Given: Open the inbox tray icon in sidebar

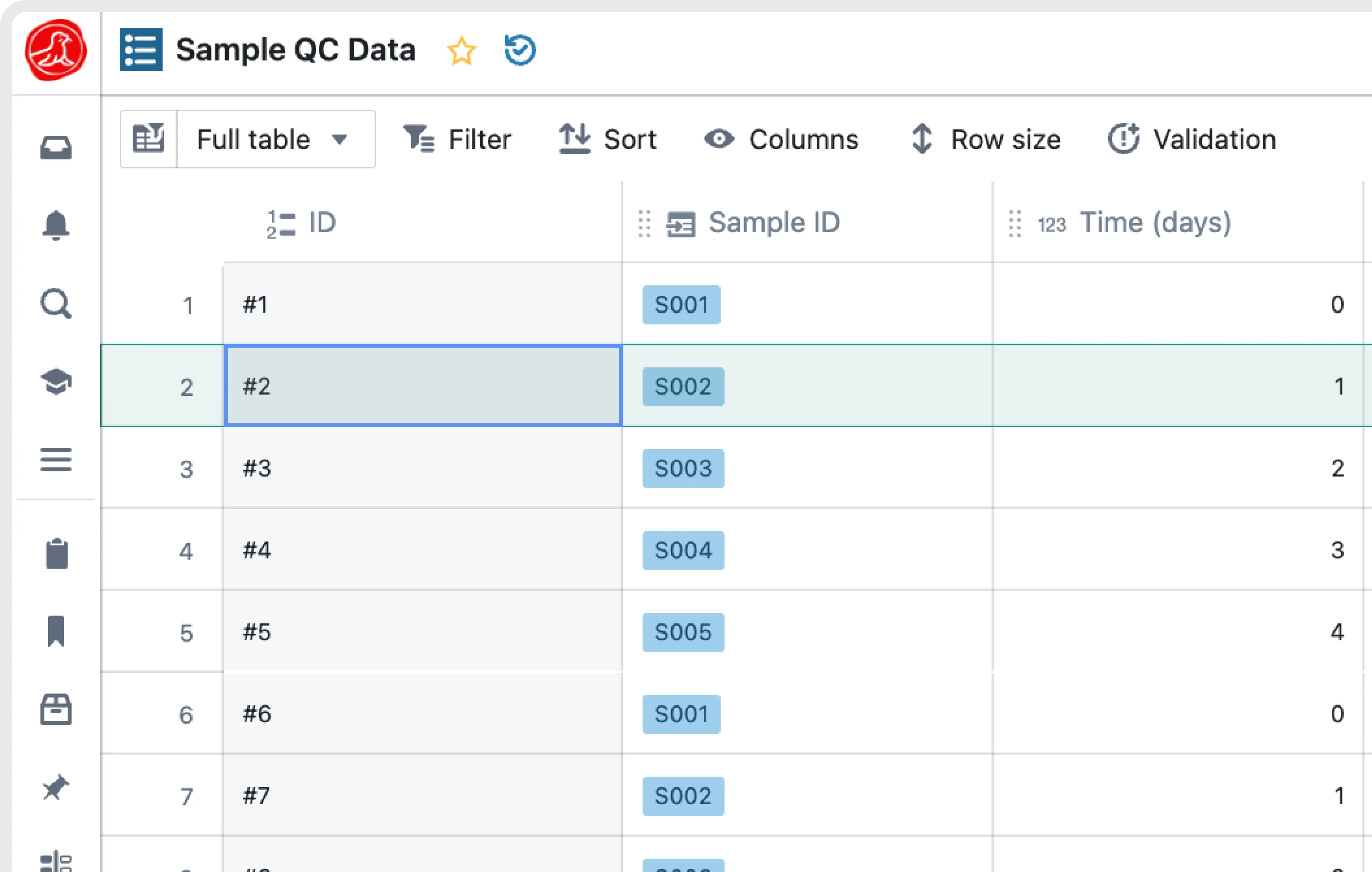Looking at the screenshot, I should (56, 148).
